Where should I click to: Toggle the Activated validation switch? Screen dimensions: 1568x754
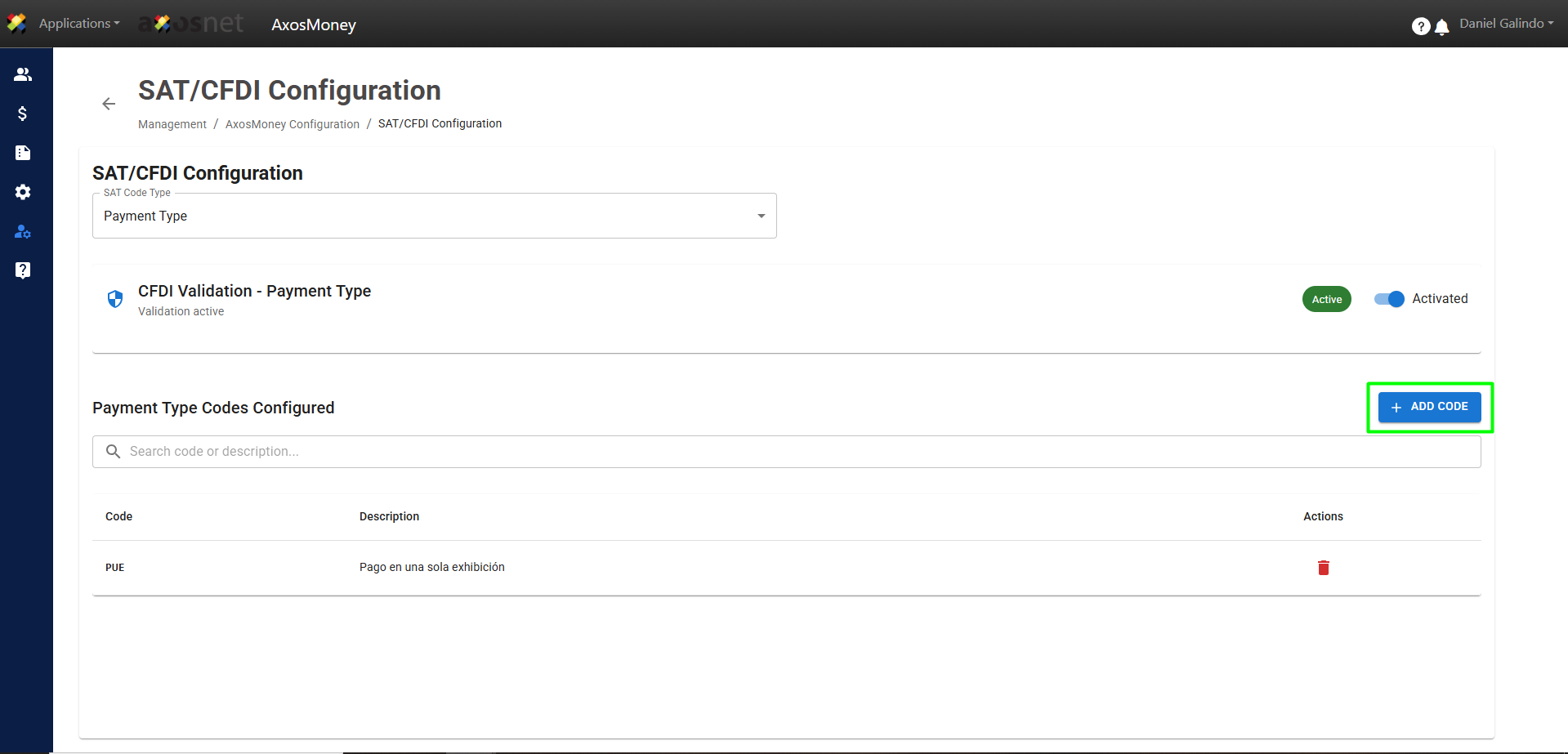pos(1389,299)
